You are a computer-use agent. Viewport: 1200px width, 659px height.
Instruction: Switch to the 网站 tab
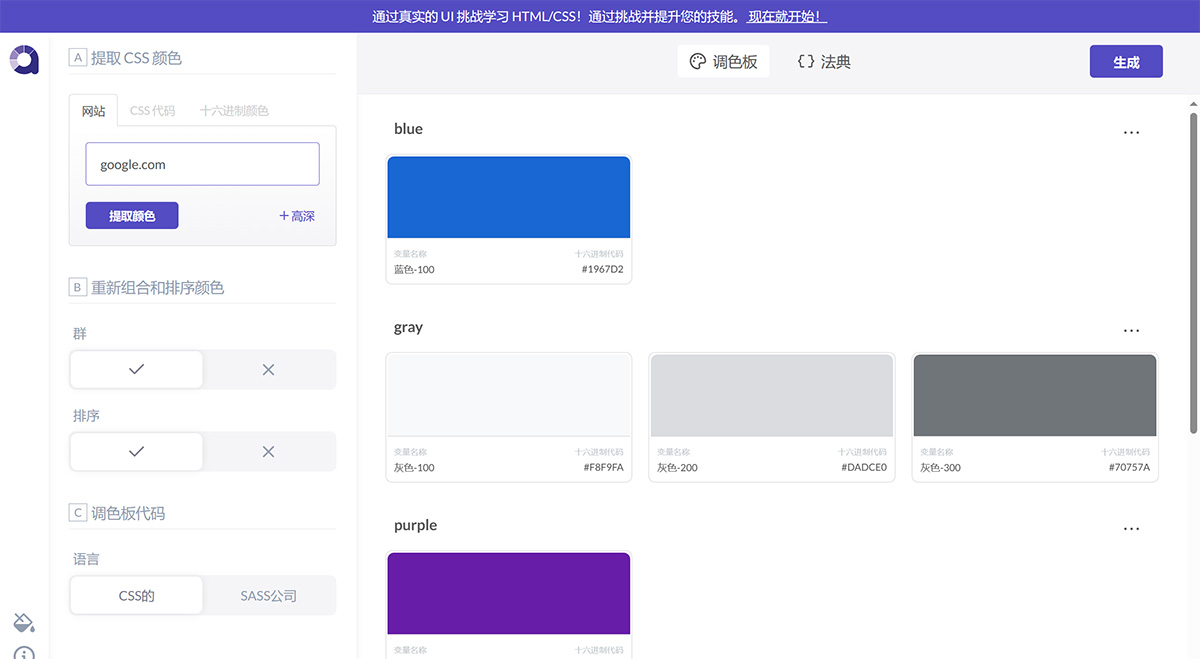tap(93, 110)
